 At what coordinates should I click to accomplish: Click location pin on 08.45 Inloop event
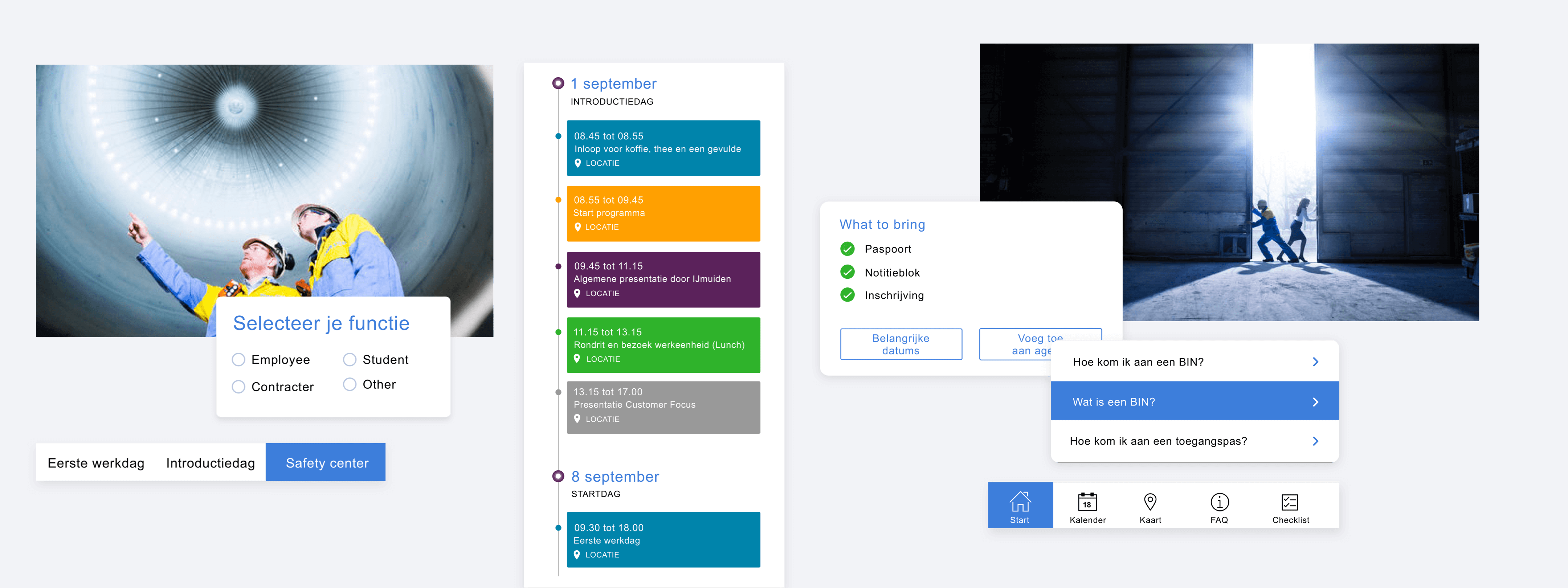pyautogui.click(x=577, y=163)
